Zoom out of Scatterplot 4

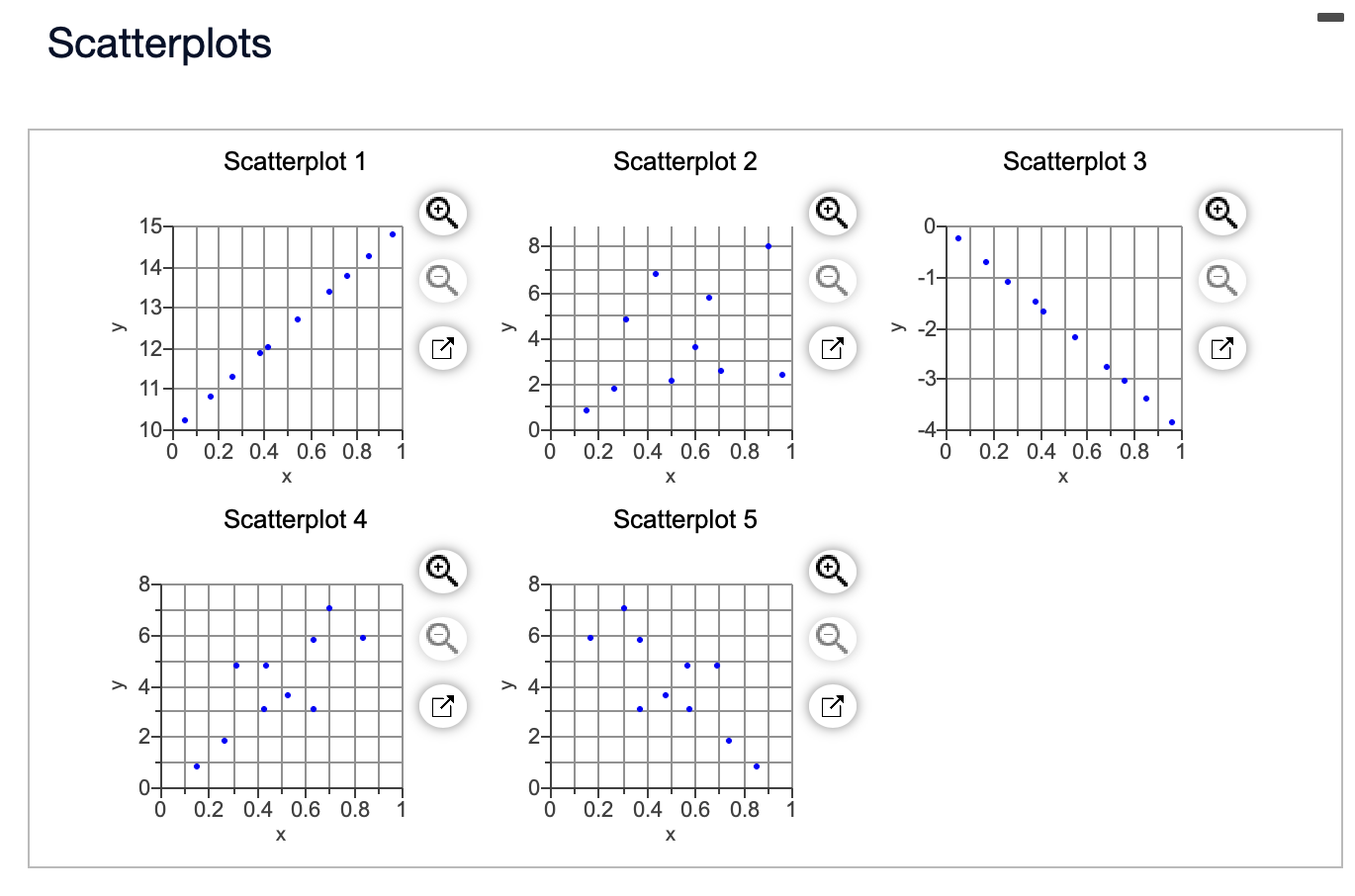coord(442,639)
